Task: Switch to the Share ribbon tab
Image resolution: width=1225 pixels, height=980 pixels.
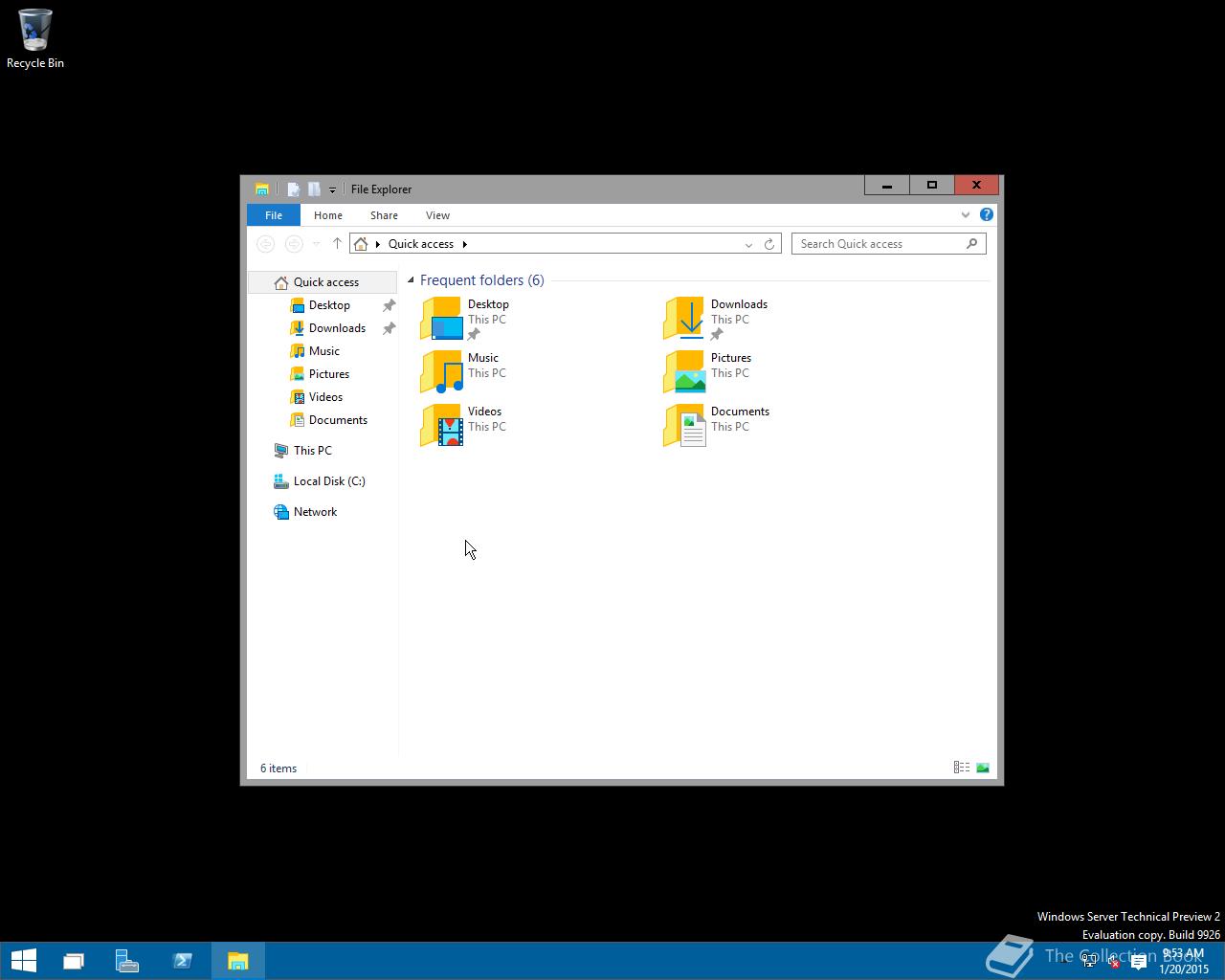Action: click(384, 215)
